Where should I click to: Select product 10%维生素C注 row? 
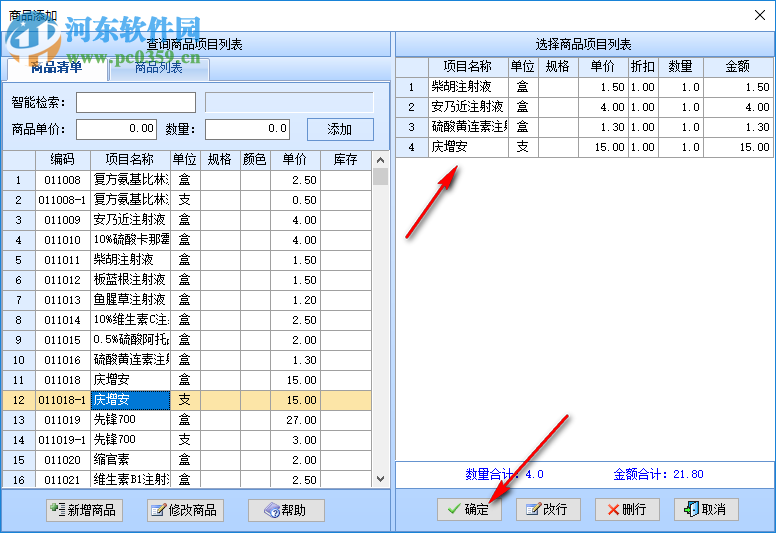click(x=187, y=320)
